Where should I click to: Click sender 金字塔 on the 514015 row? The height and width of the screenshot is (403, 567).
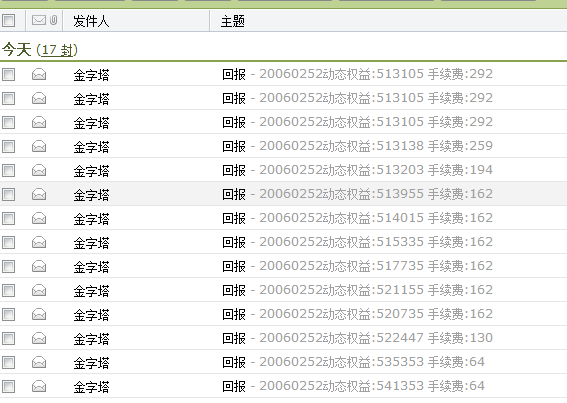pos(91,219)
